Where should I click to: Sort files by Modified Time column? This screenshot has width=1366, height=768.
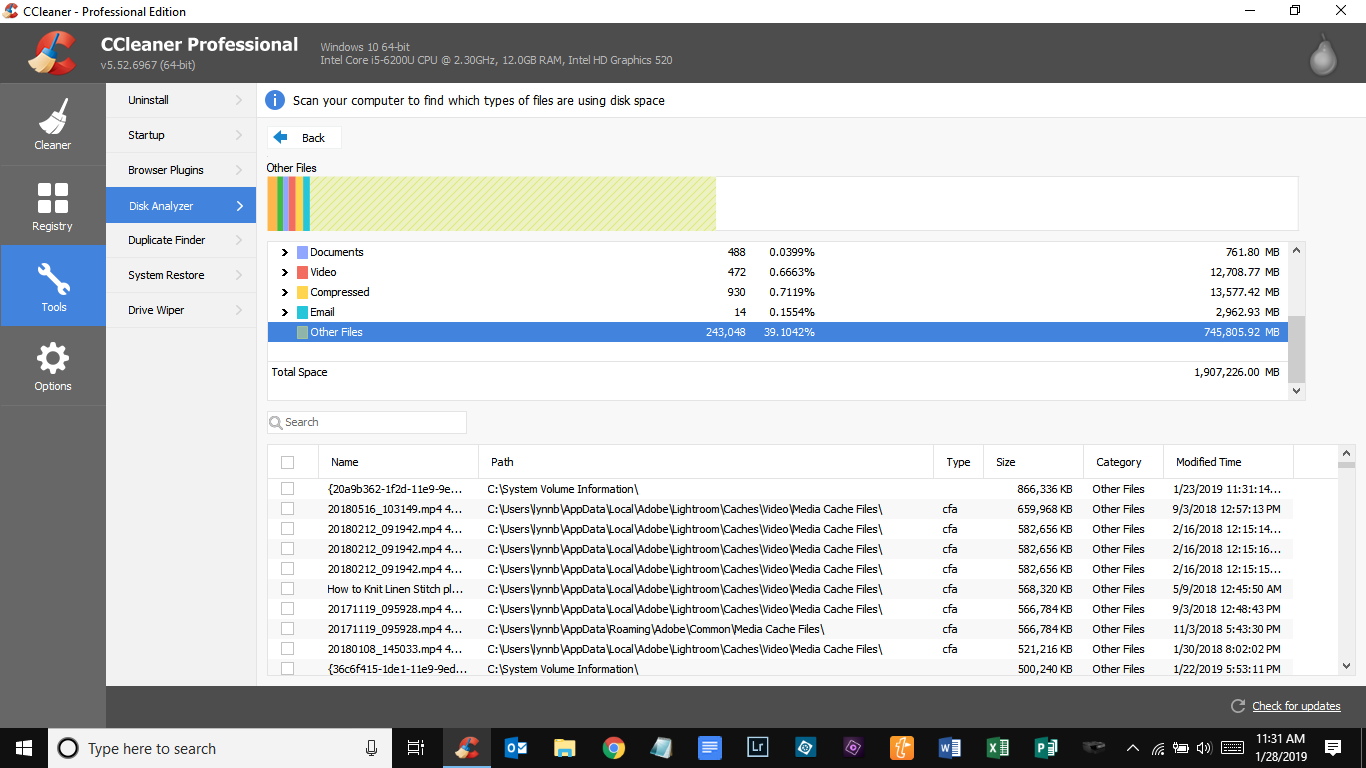tap(1228, 462)
